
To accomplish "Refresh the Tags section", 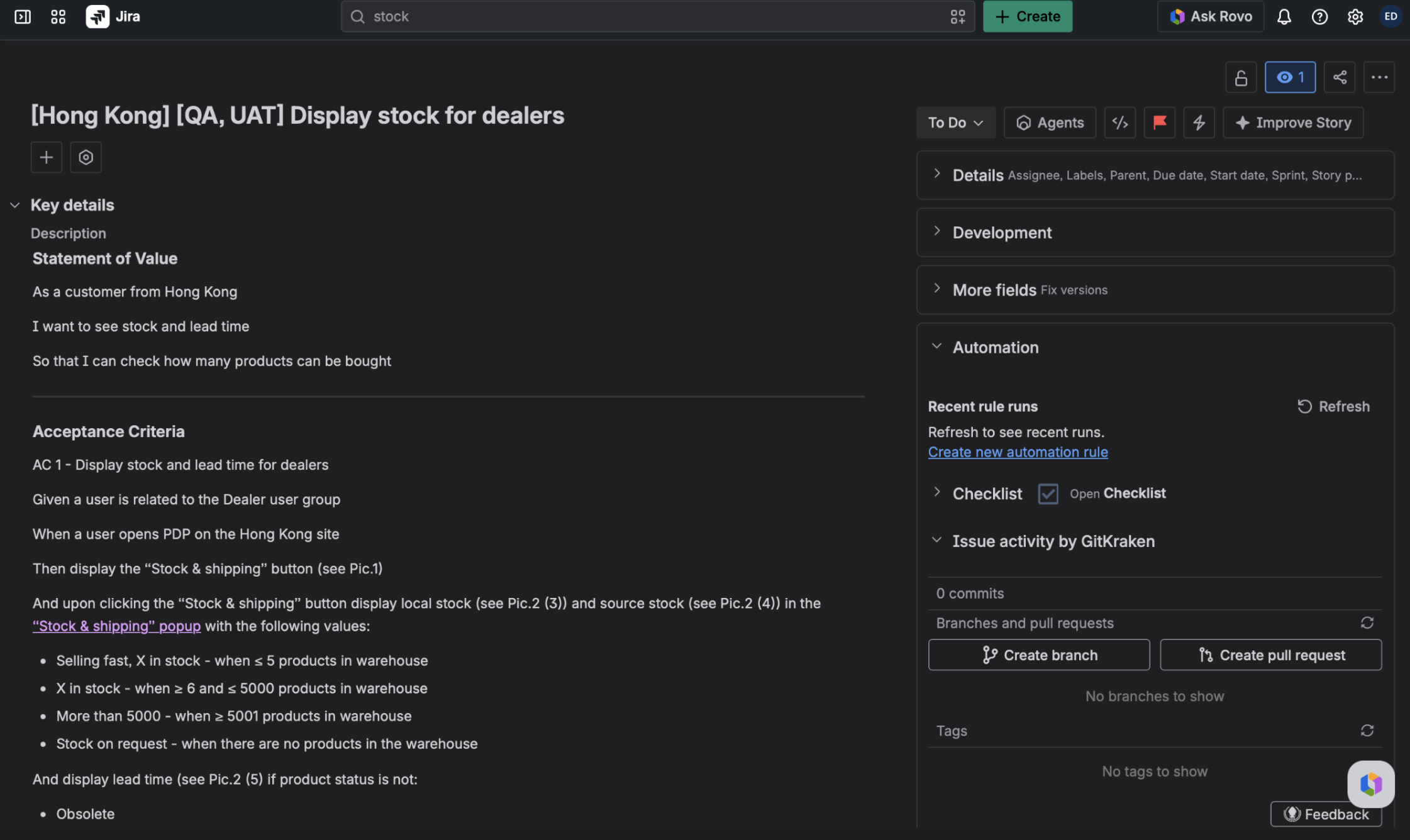I will click(x=1367, y=731).
